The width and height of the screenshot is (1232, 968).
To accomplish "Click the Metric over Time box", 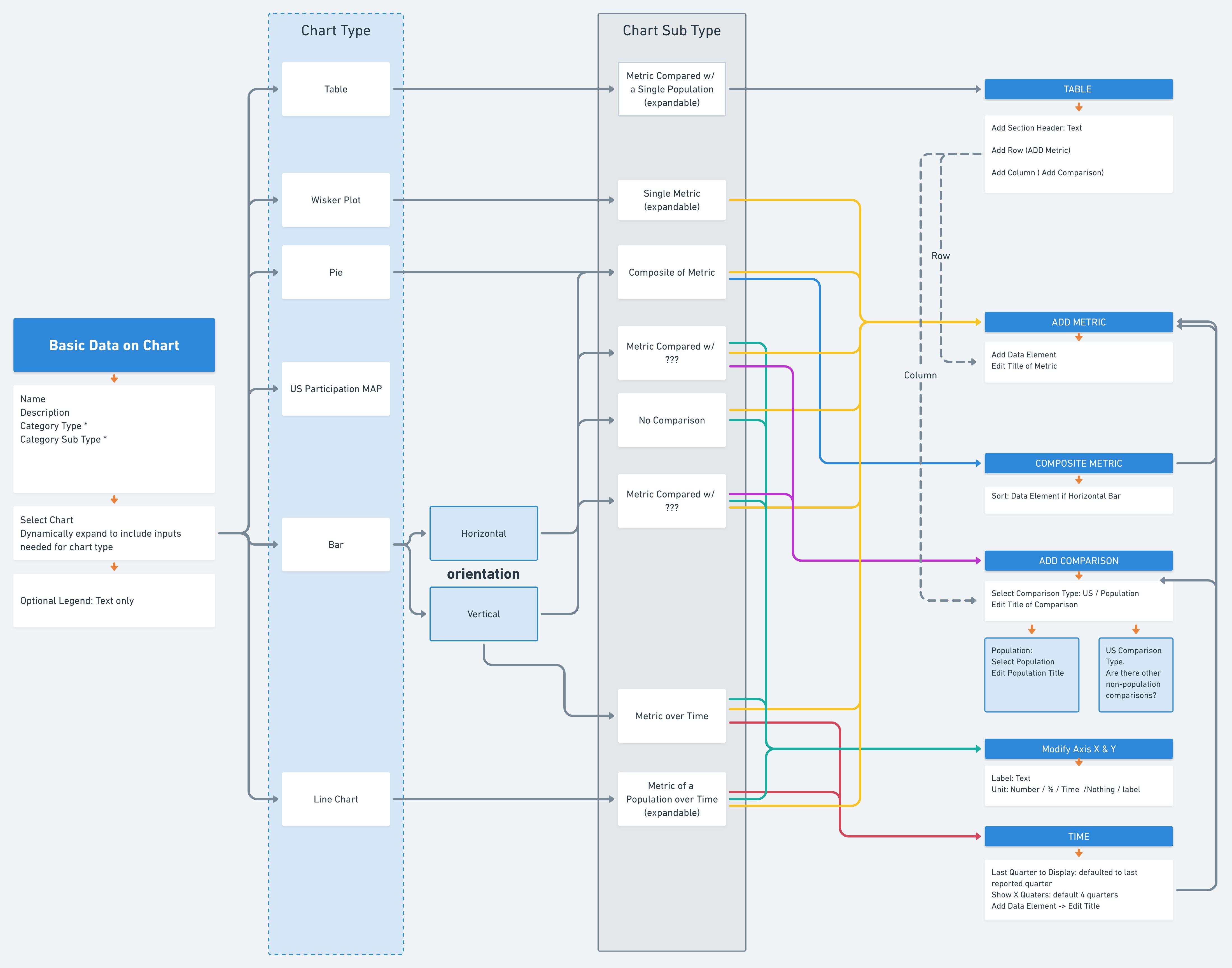I will tap(671, 716).
